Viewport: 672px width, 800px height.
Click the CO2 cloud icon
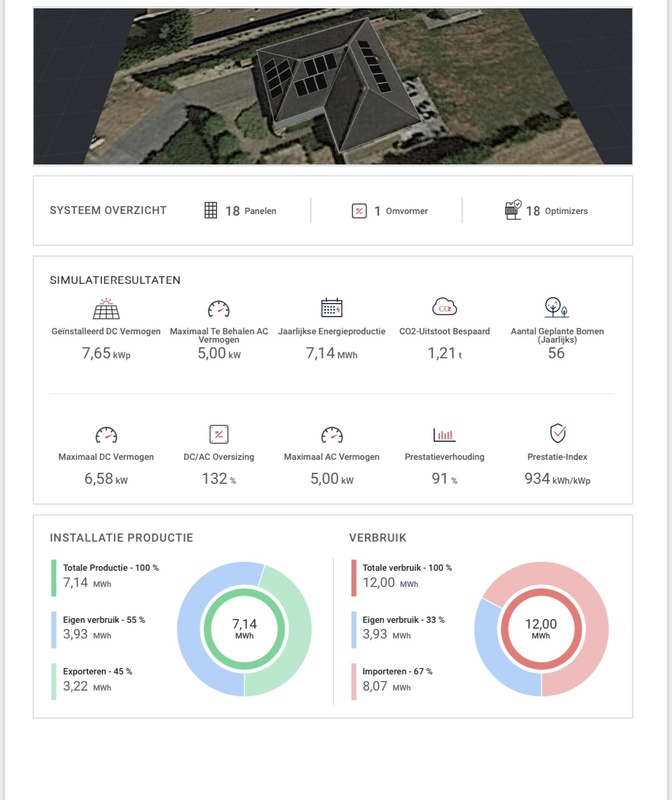(x=444, y=307)
